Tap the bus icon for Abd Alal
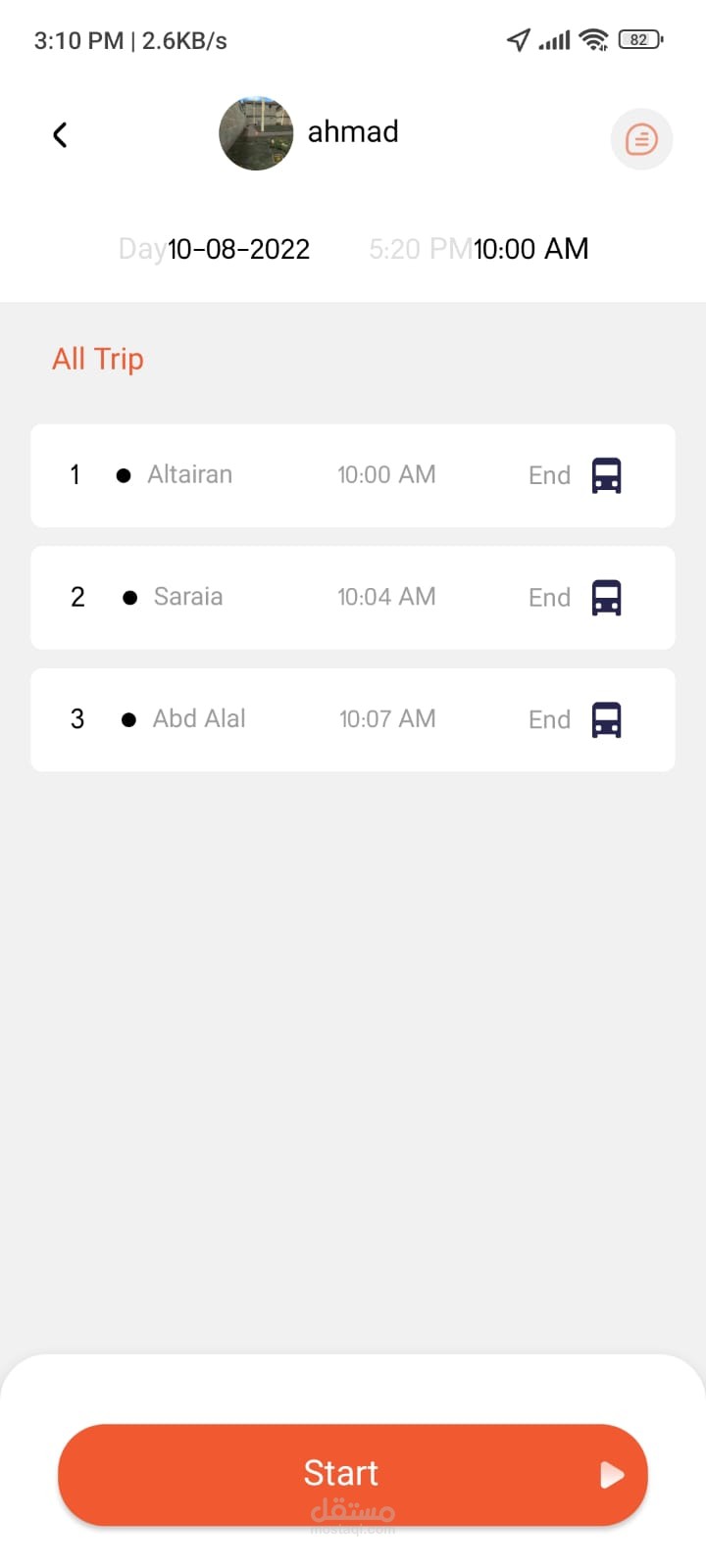 tap(607, 719)
